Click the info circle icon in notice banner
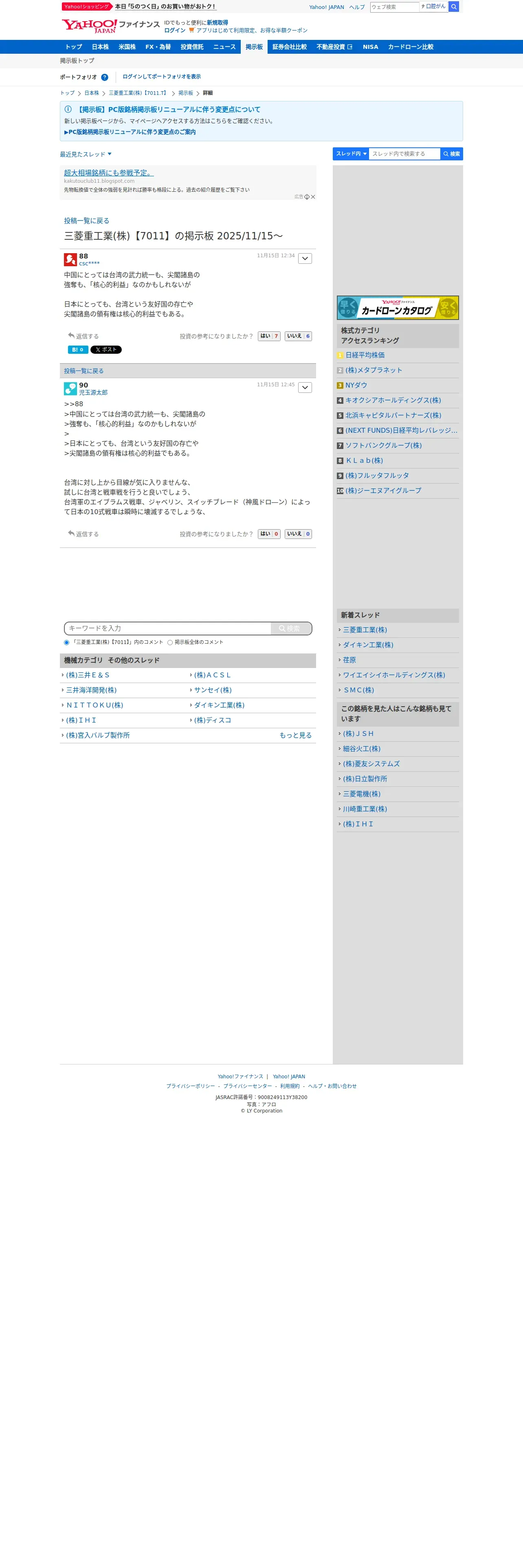 point(68,109)
